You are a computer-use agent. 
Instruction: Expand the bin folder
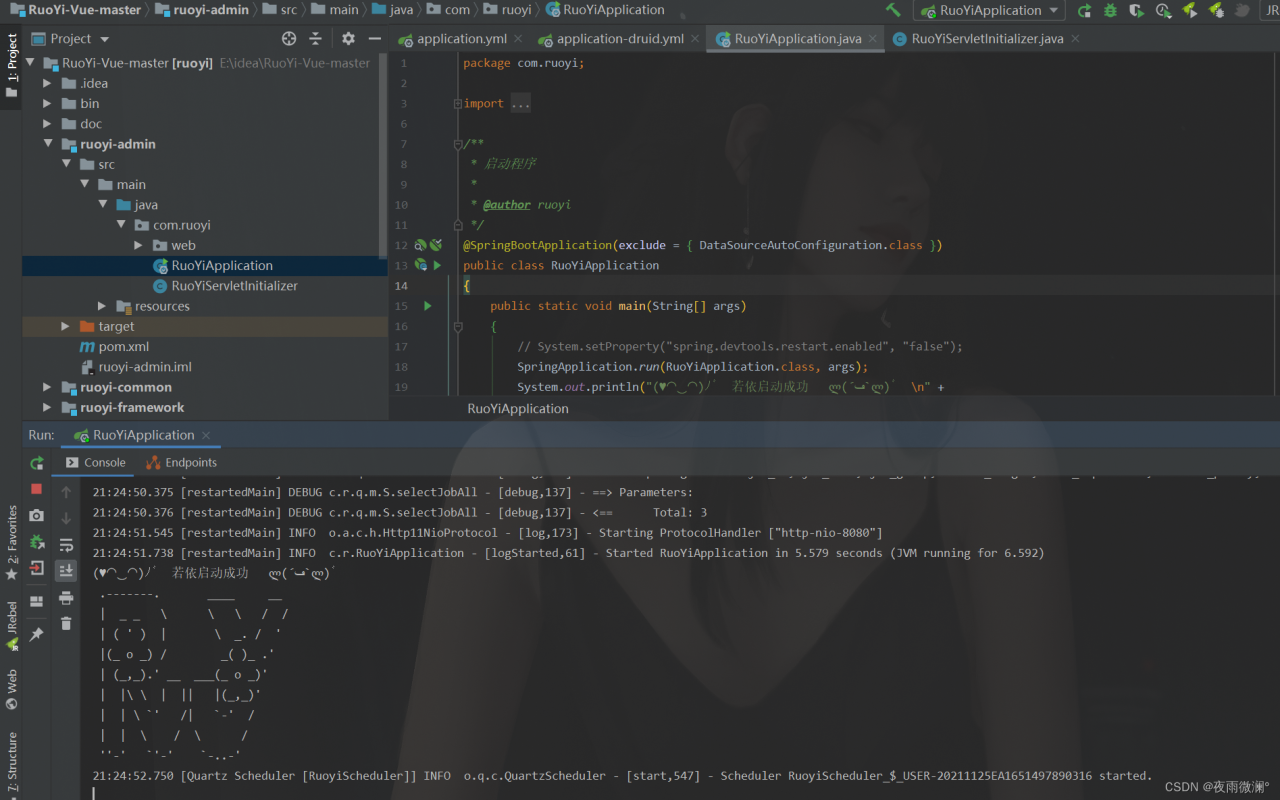click(x=47, y=103)
